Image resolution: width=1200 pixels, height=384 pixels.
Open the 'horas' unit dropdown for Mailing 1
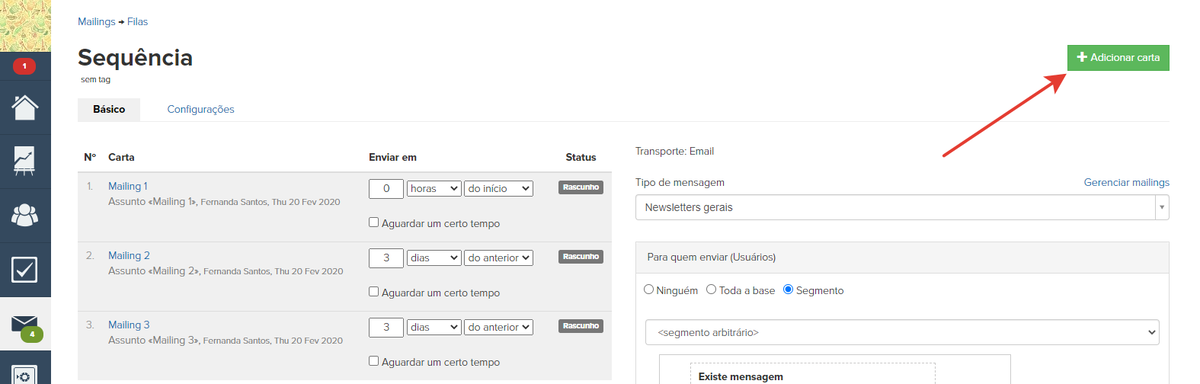tap(434, 188)
